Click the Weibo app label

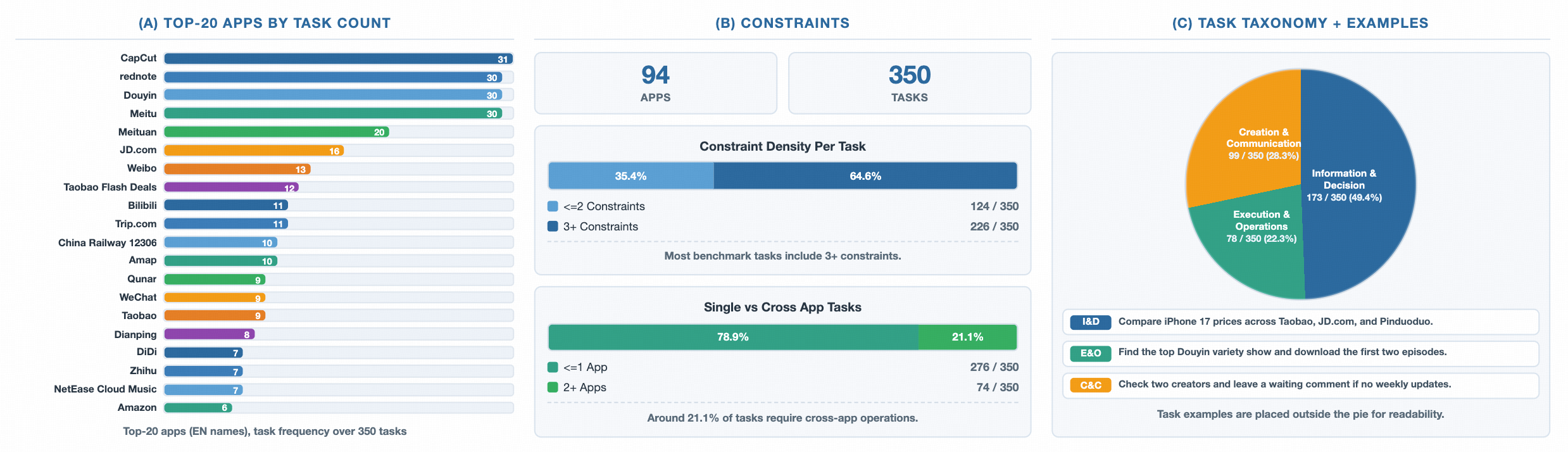point(142,168)
